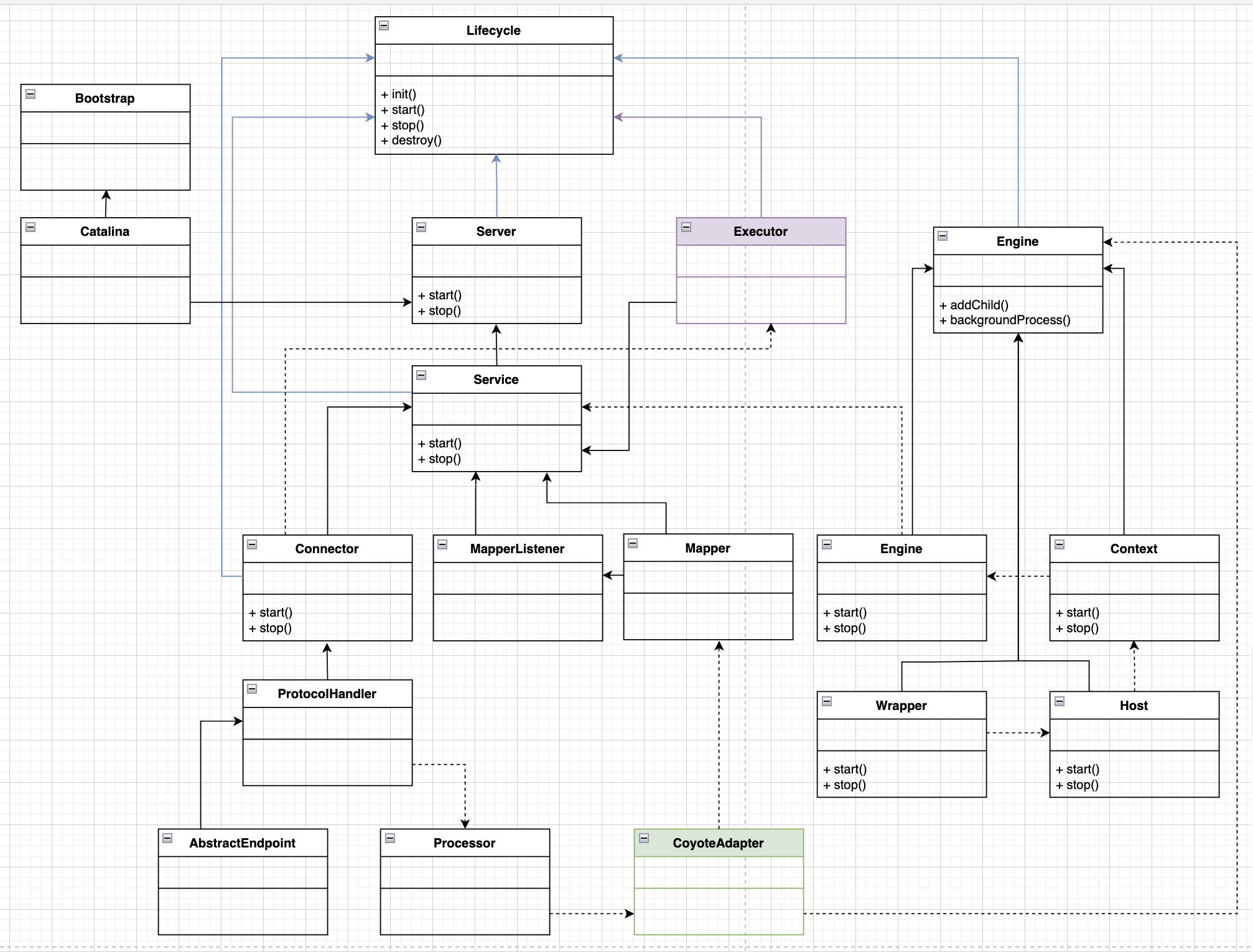Collapse the AbstractEndpoint swimlane

[167, 838]
